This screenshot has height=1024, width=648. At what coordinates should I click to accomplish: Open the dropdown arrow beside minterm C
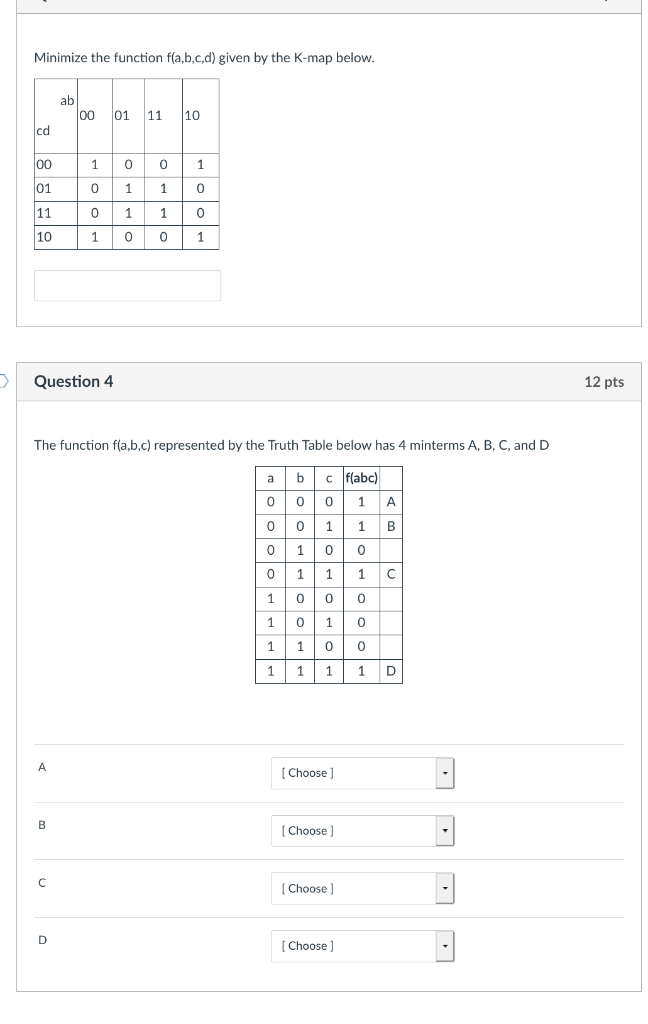tap(444, 888)
